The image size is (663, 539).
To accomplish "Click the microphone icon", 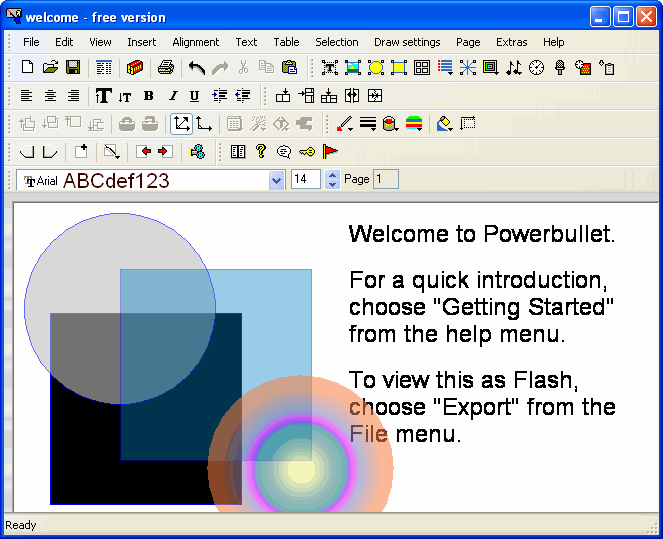I will coord(560,67).
